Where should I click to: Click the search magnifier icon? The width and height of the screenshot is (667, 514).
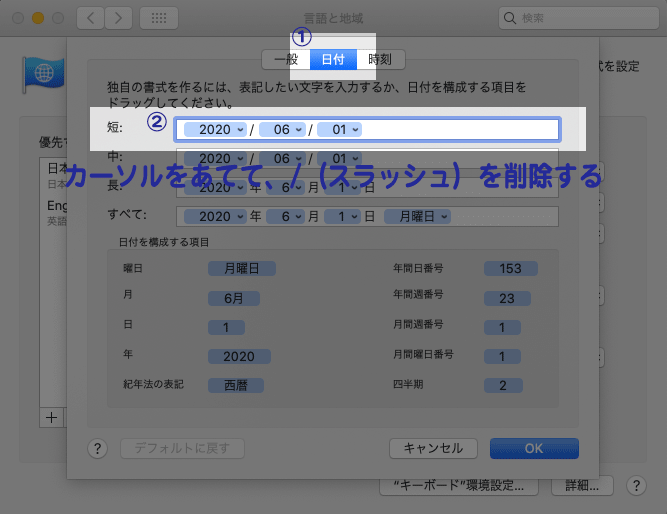click(510, 18)
